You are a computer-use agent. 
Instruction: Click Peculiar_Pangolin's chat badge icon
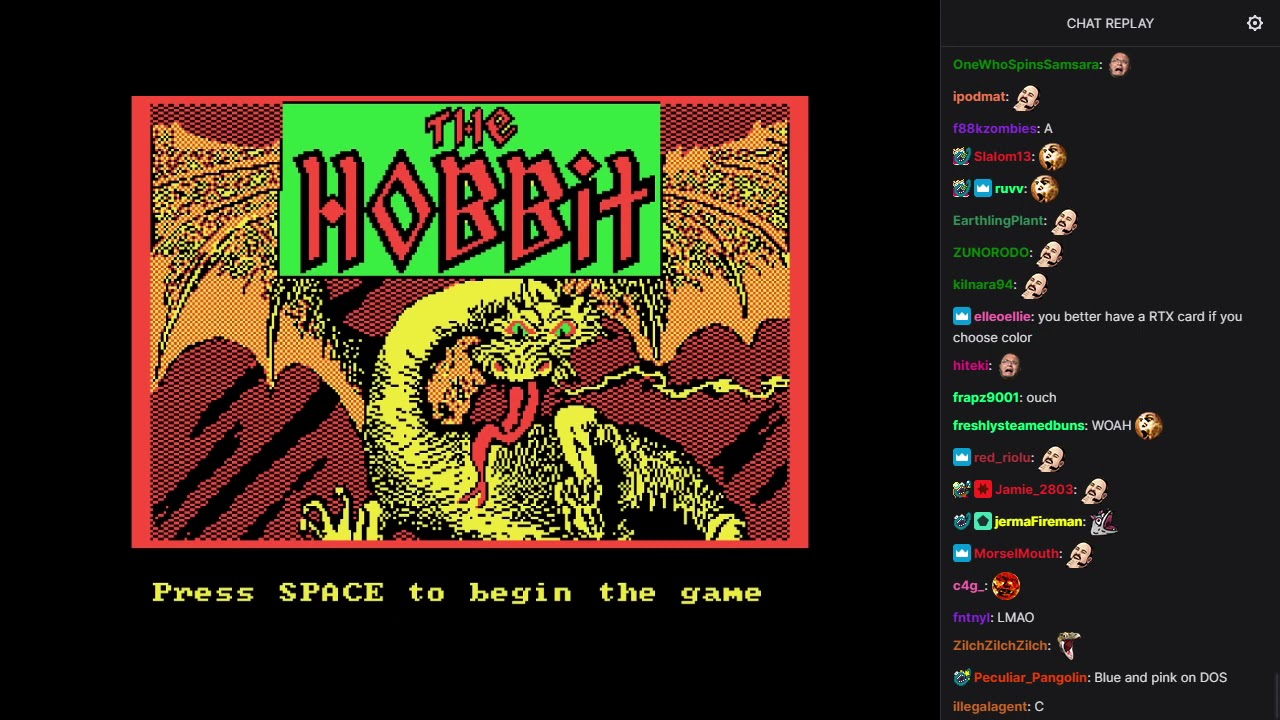coord(961,677)
